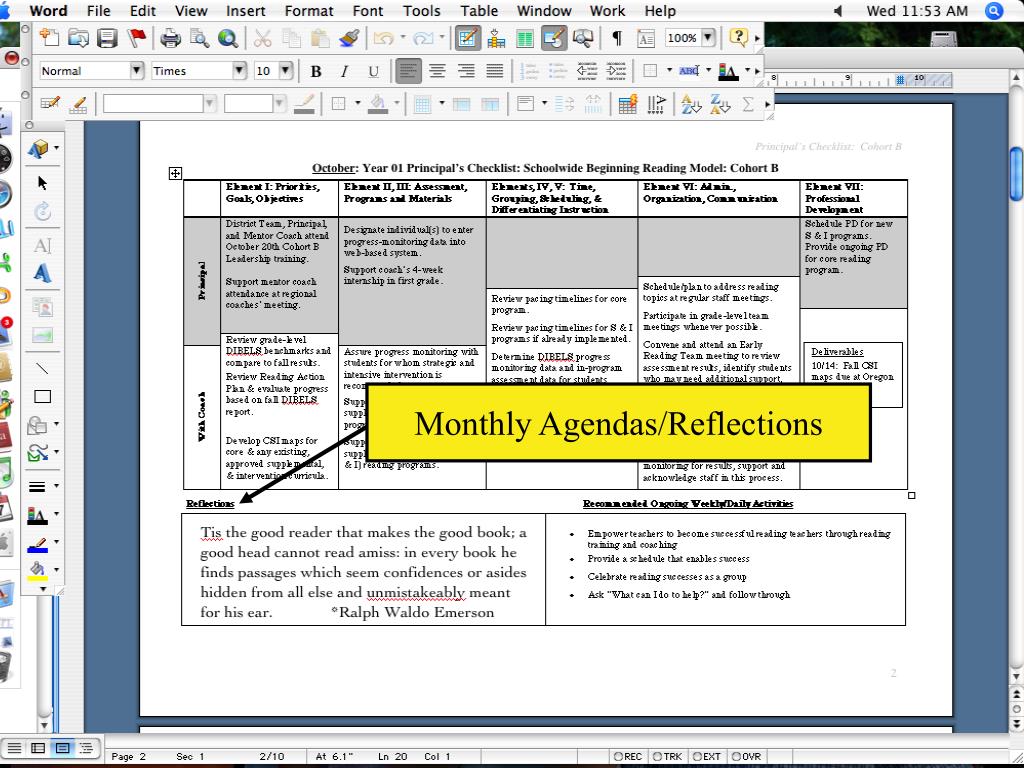Click the Font Color swatch on formatting toolbar
The height and width of the screenshot is (768, 1024).
point(728,71)
